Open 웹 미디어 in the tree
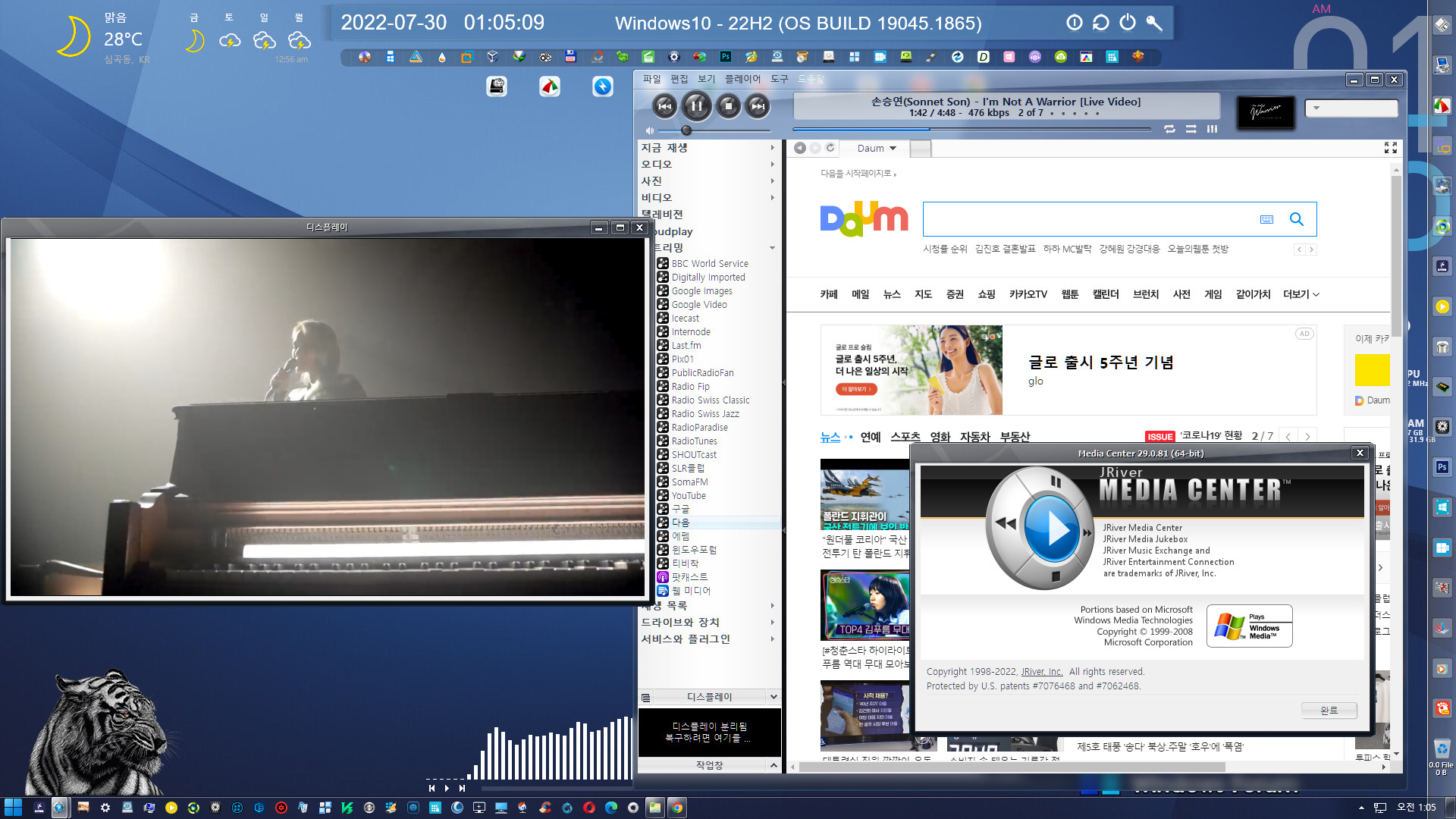The height and width of the screenshot is (819, 1456). click(691, 591)
